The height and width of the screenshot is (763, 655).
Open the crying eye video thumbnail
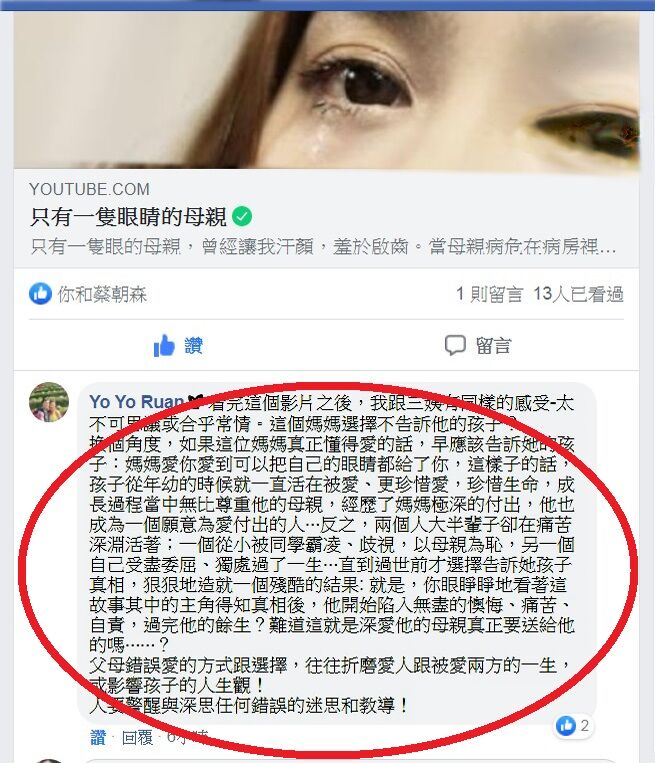point(327,91)
